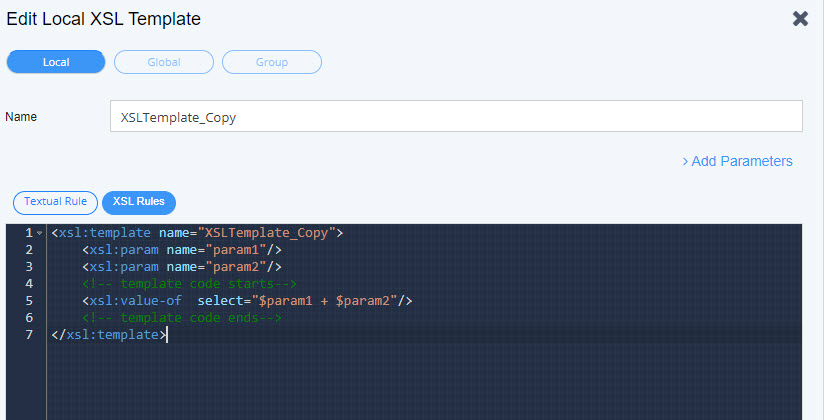The image size is (824, 420).
Task: Close the Edit Local XSL Template dialog
Action: tap(800, 19)
